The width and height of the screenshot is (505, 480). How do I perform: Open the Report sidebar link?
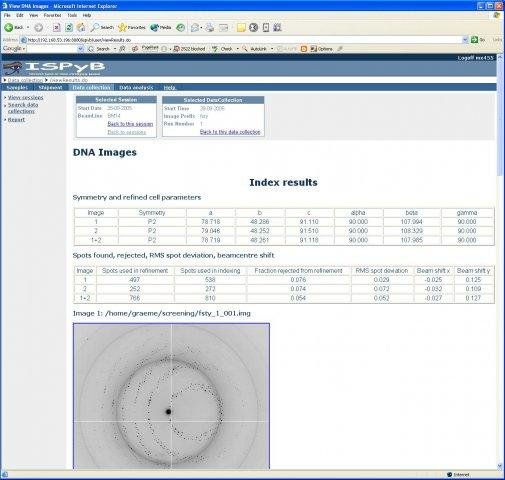coord(16,120)
